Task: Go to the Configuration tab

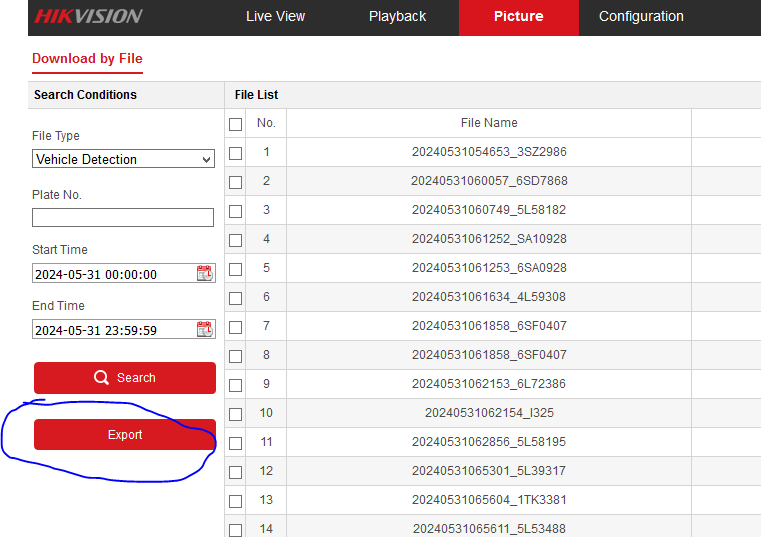Action: 641,17
